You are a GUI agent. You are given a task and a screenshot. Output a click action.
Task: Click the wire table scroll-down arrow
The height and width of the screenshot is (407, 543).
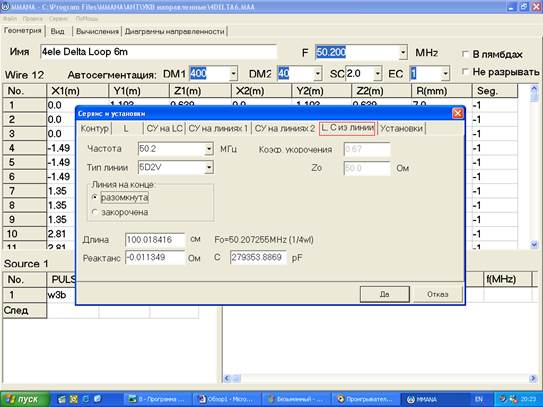(x=534, y=245)
